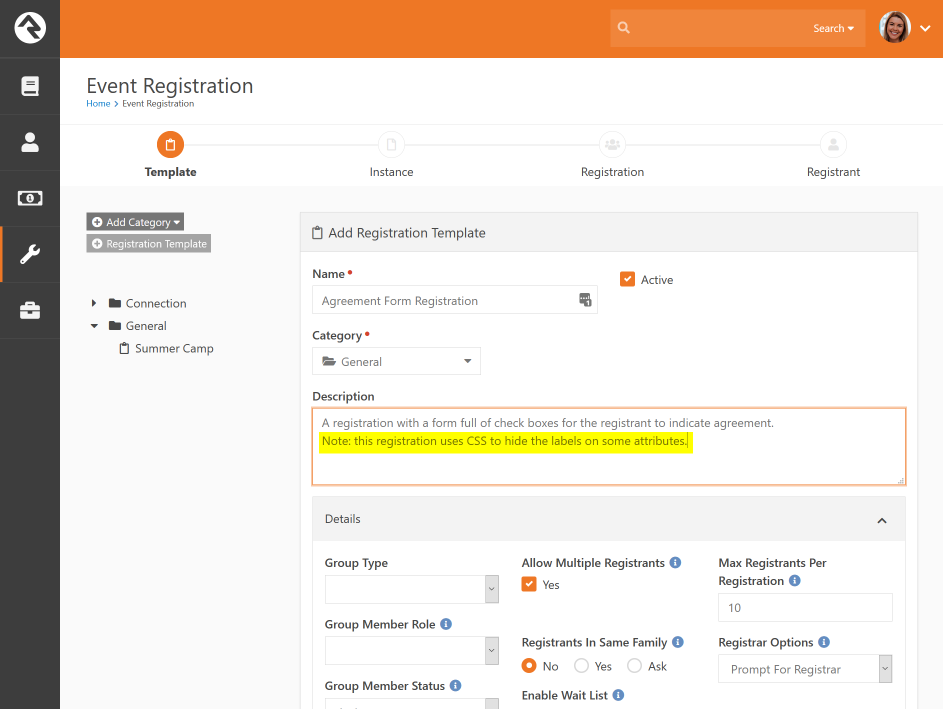
Task: Show Enable Wait List info icon
Action: pyautogui.click(x=618, y=695)
